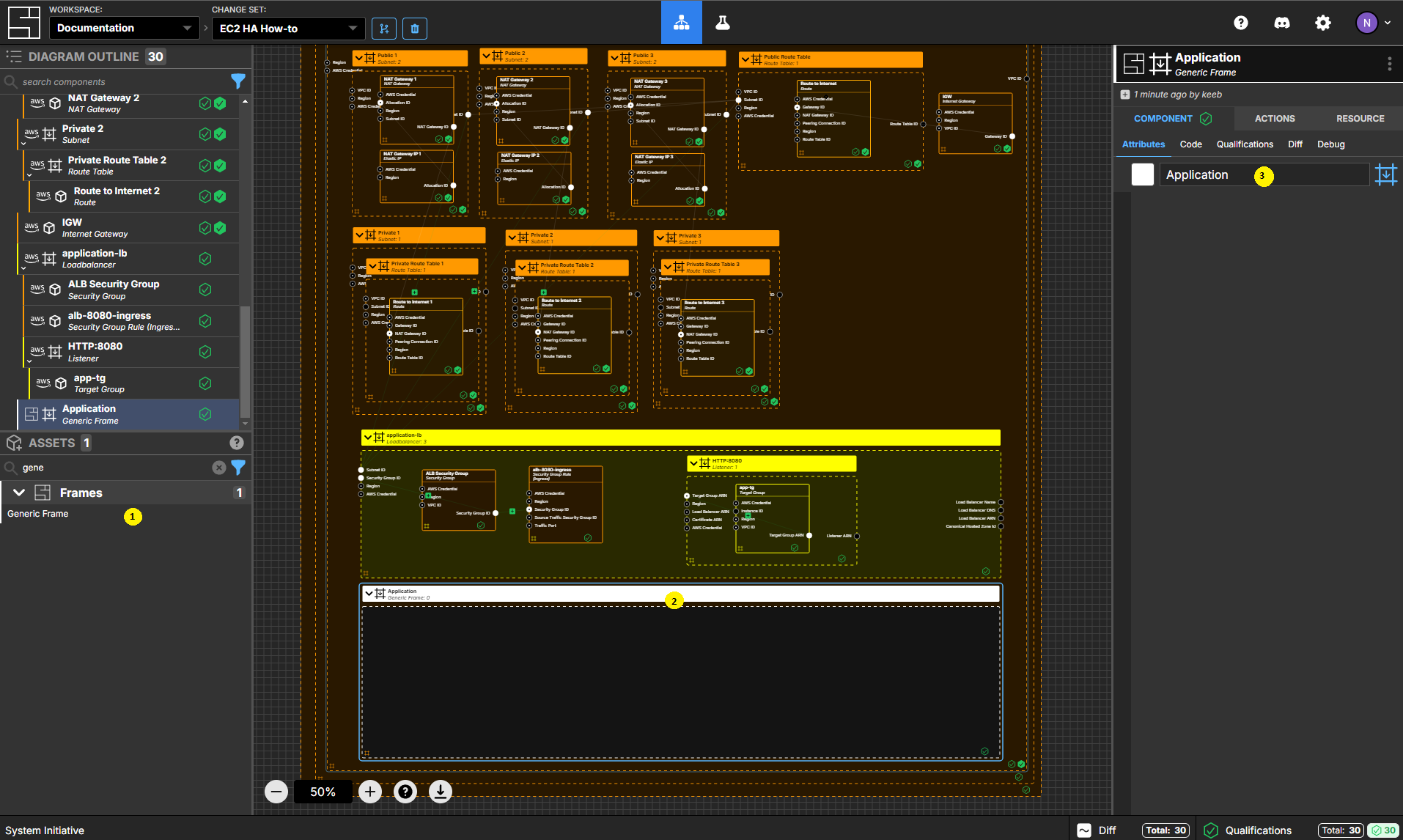Open the help question mark icon
Image resolution: width=1403 pixels, height=840 pixels.
tap(1241, 23)
